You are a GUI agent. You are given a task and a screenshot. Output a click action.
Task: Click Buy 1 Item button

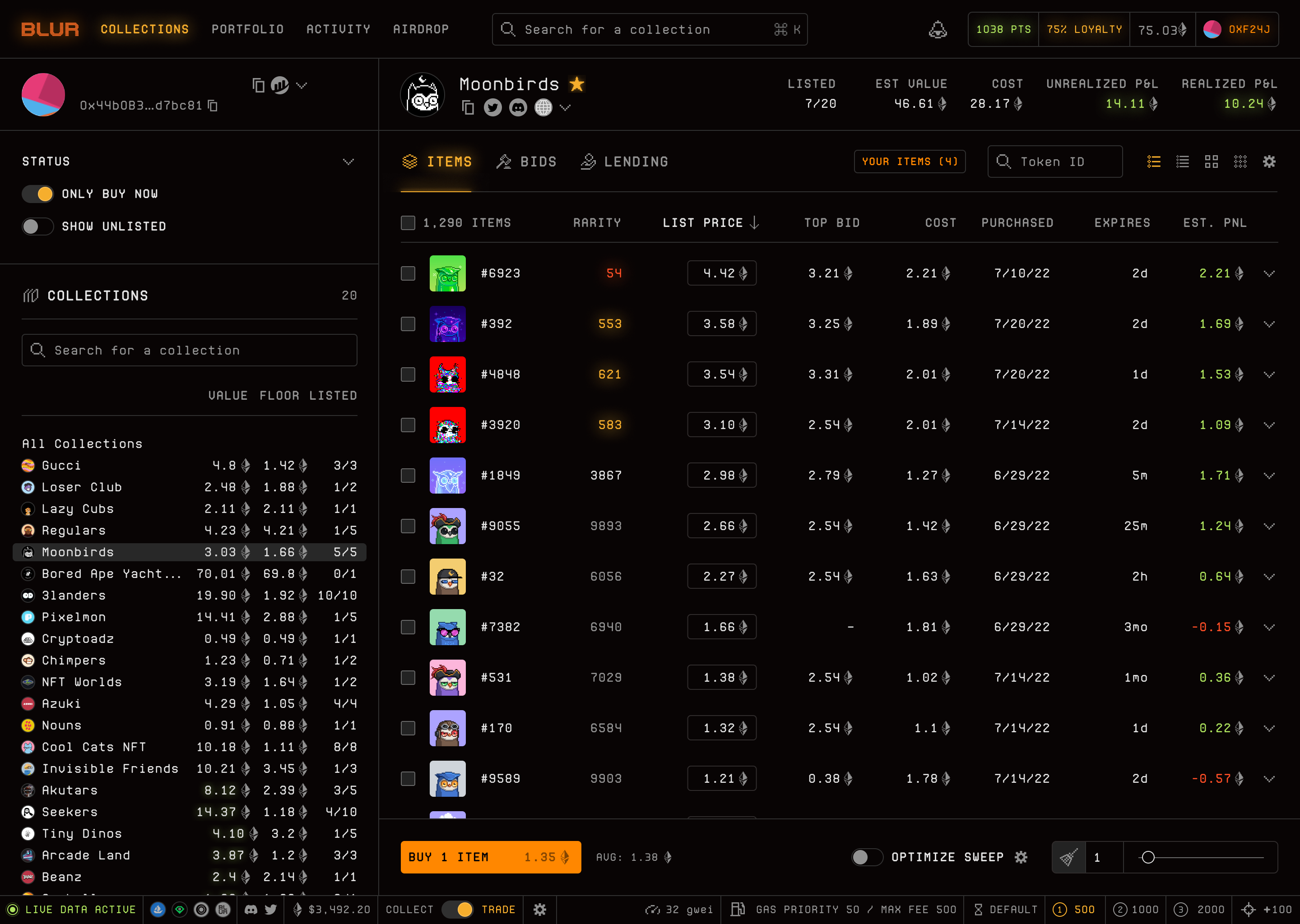pos(491,857)
